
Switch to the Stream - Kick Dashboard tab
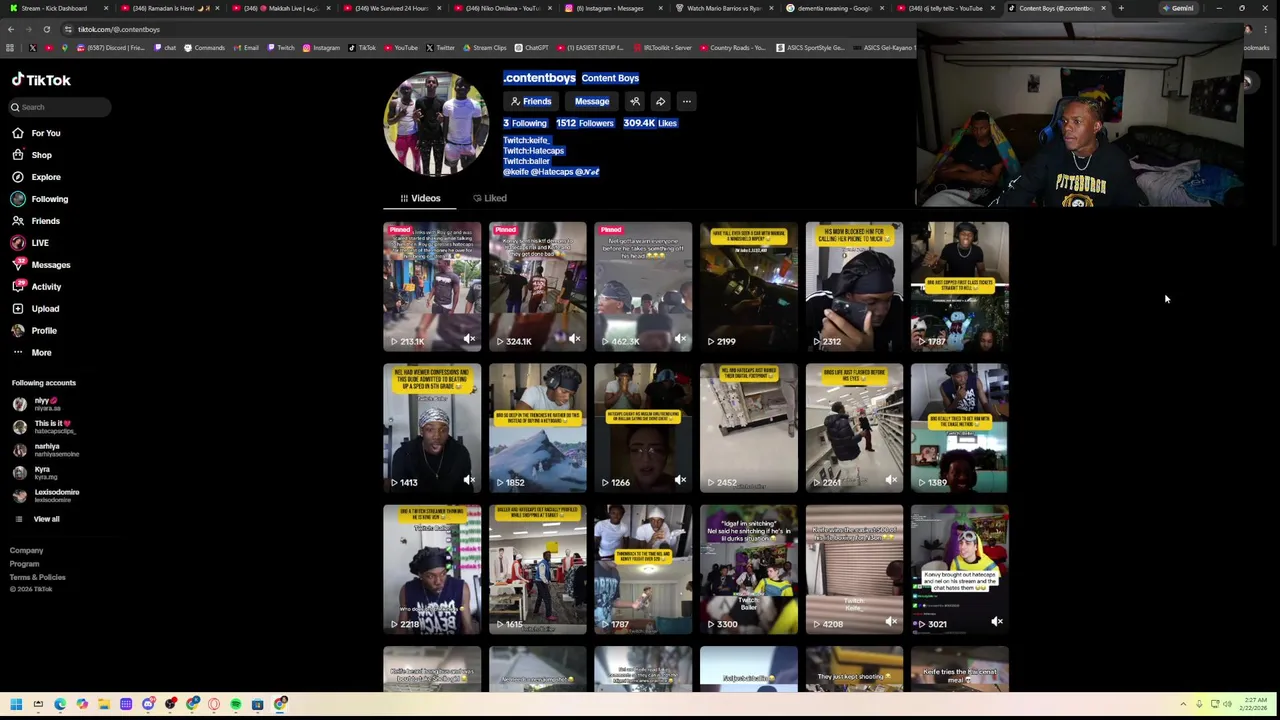coord(57,8)
